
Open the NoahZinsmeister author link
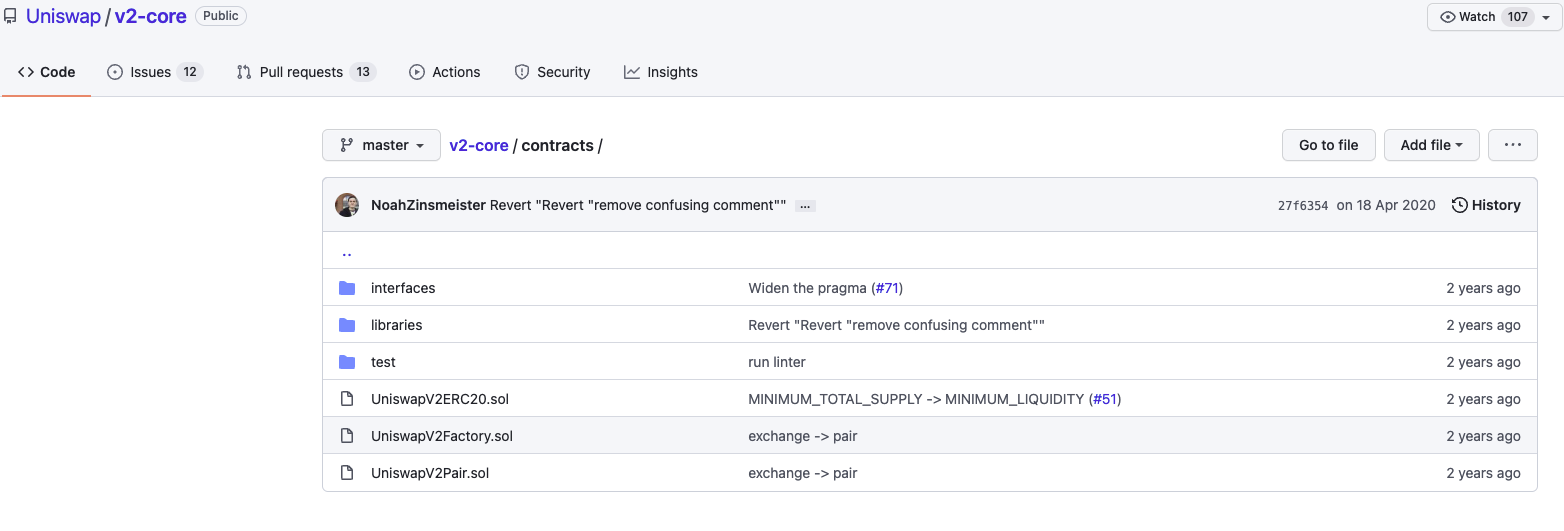428,205
